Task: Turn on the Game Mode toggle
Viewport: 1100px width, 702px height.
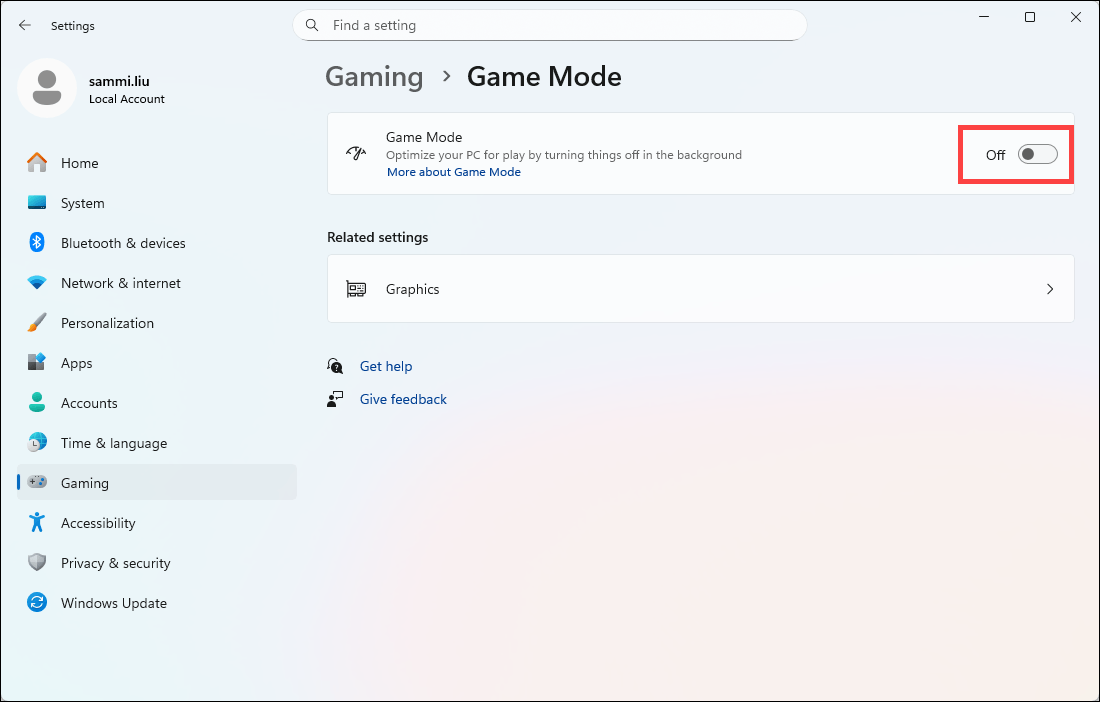Action: (x=1037, y=154)
